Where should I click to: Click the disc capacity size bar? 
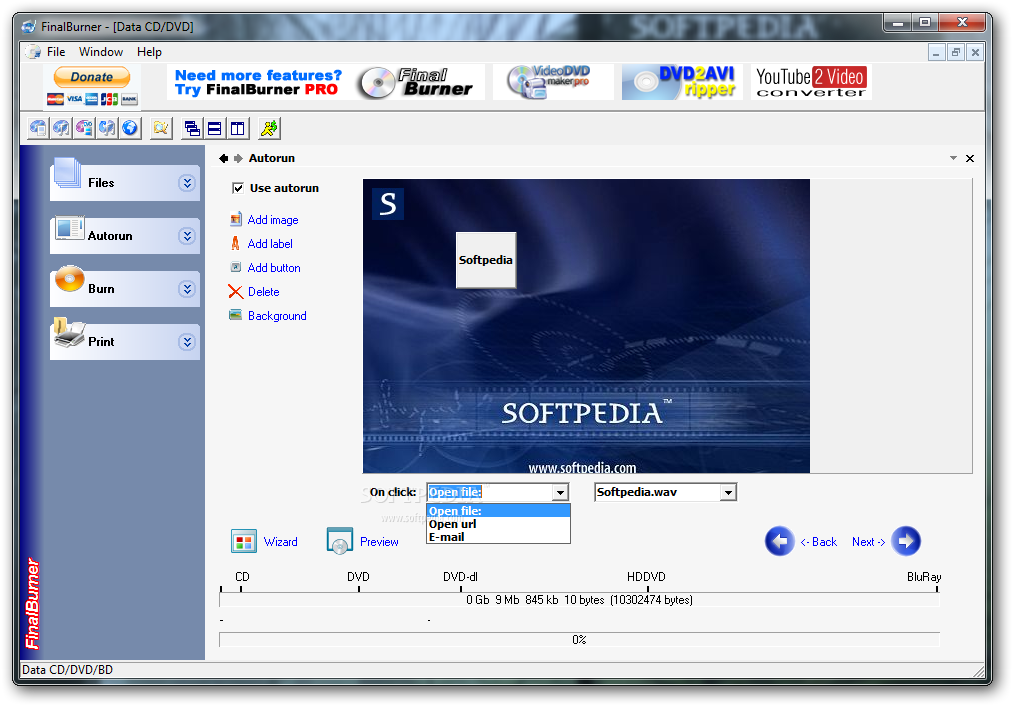pyautogui.click(x=579, y=600)
